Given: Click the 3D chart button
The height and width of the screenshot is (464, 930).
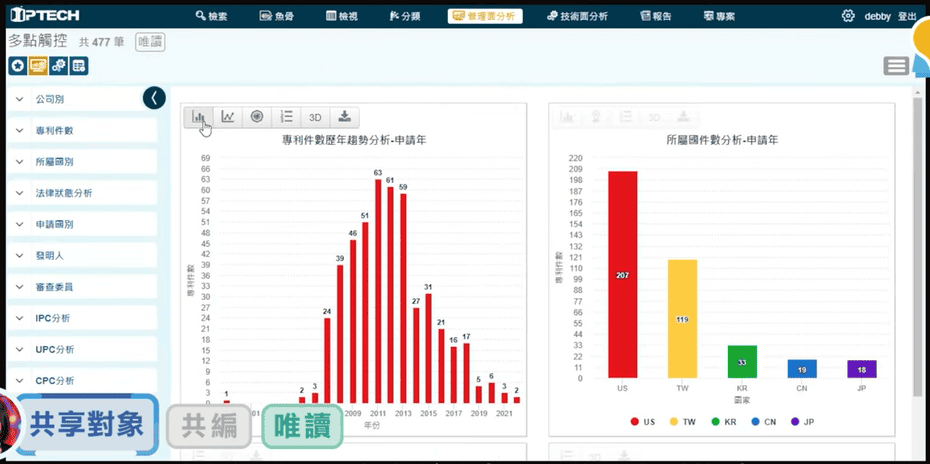Looking at the screenshot, I should tap(315, 117).
